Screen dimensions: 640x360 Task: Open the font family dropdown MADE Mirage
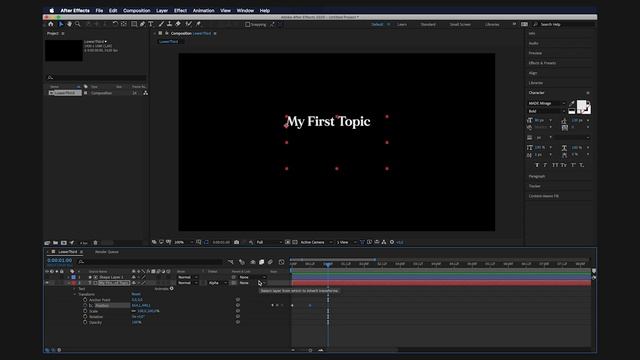547,103
